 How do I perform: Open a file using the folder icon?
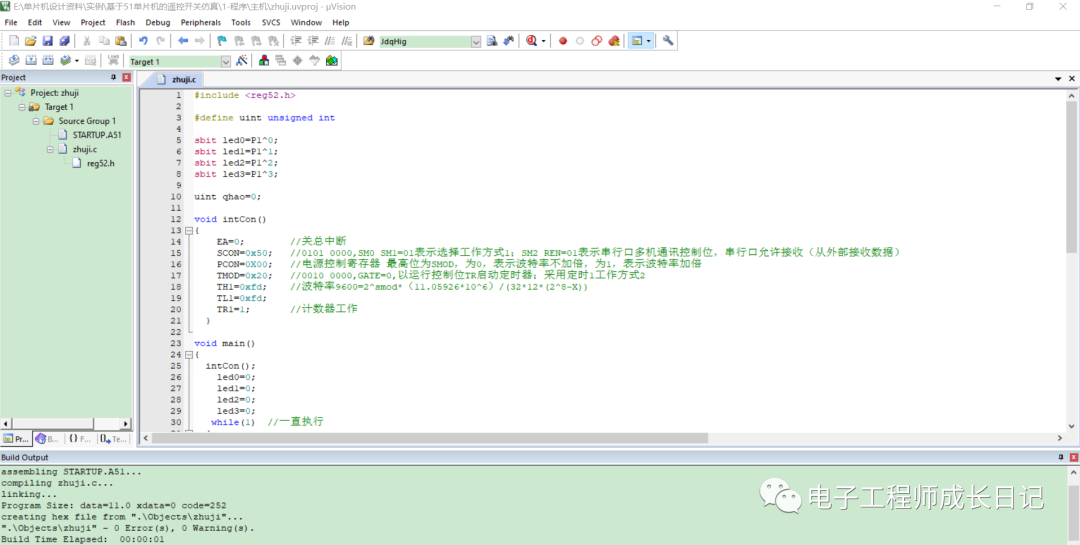click(30, 41)
